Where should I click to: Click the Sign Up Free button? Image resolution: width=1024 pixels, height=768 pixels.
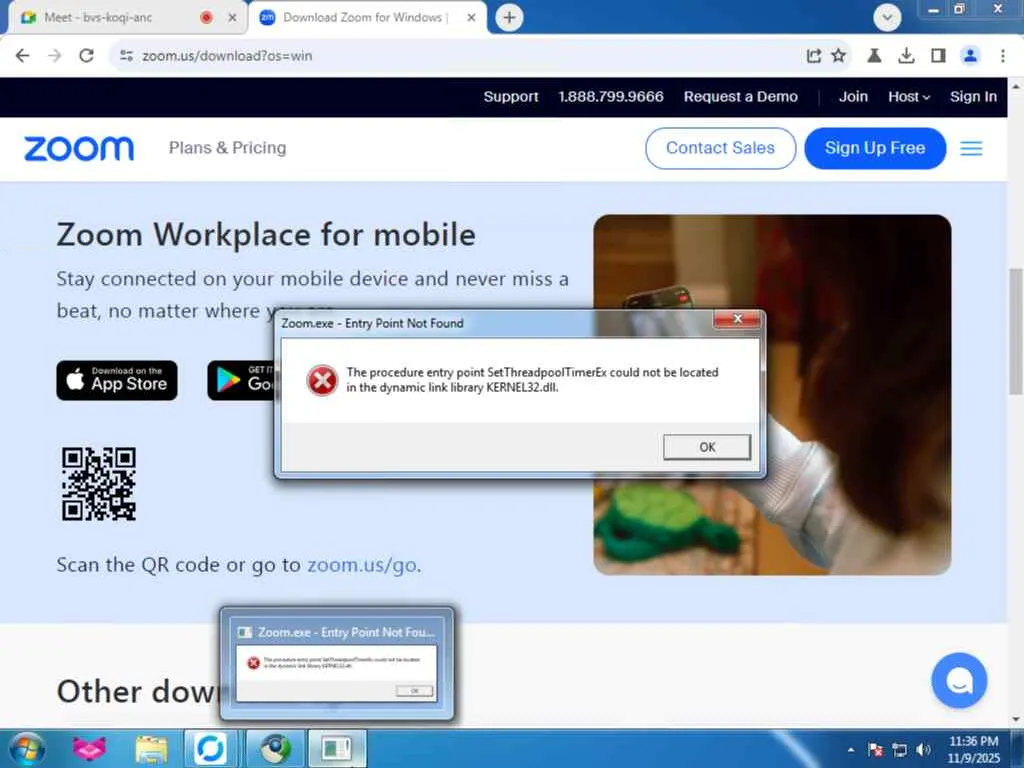coord(875,148)
